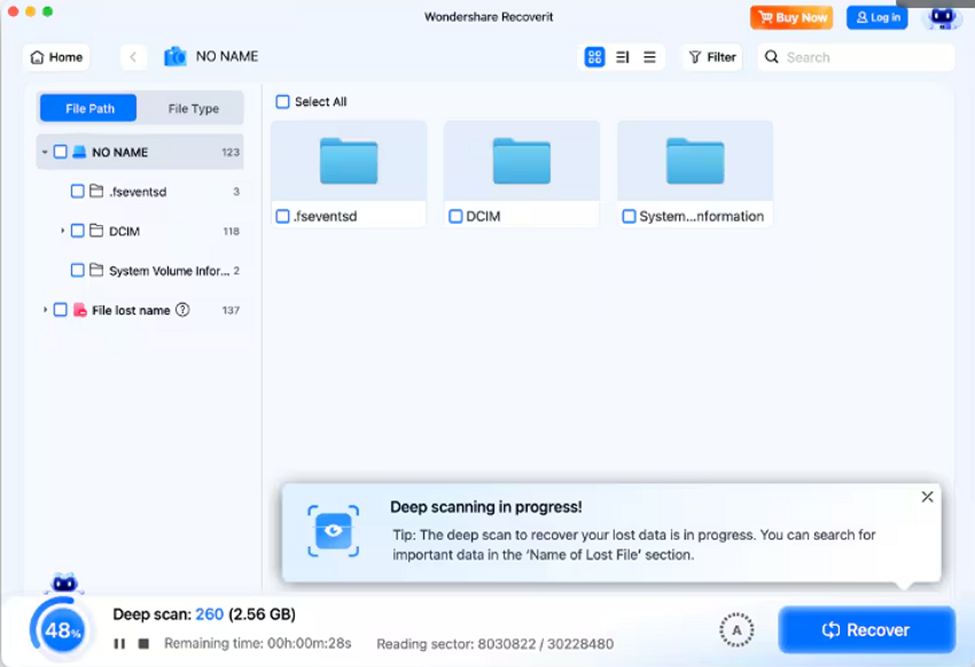Switch to detail list view icon
The image size is (975, 667).
click(622, 57)
